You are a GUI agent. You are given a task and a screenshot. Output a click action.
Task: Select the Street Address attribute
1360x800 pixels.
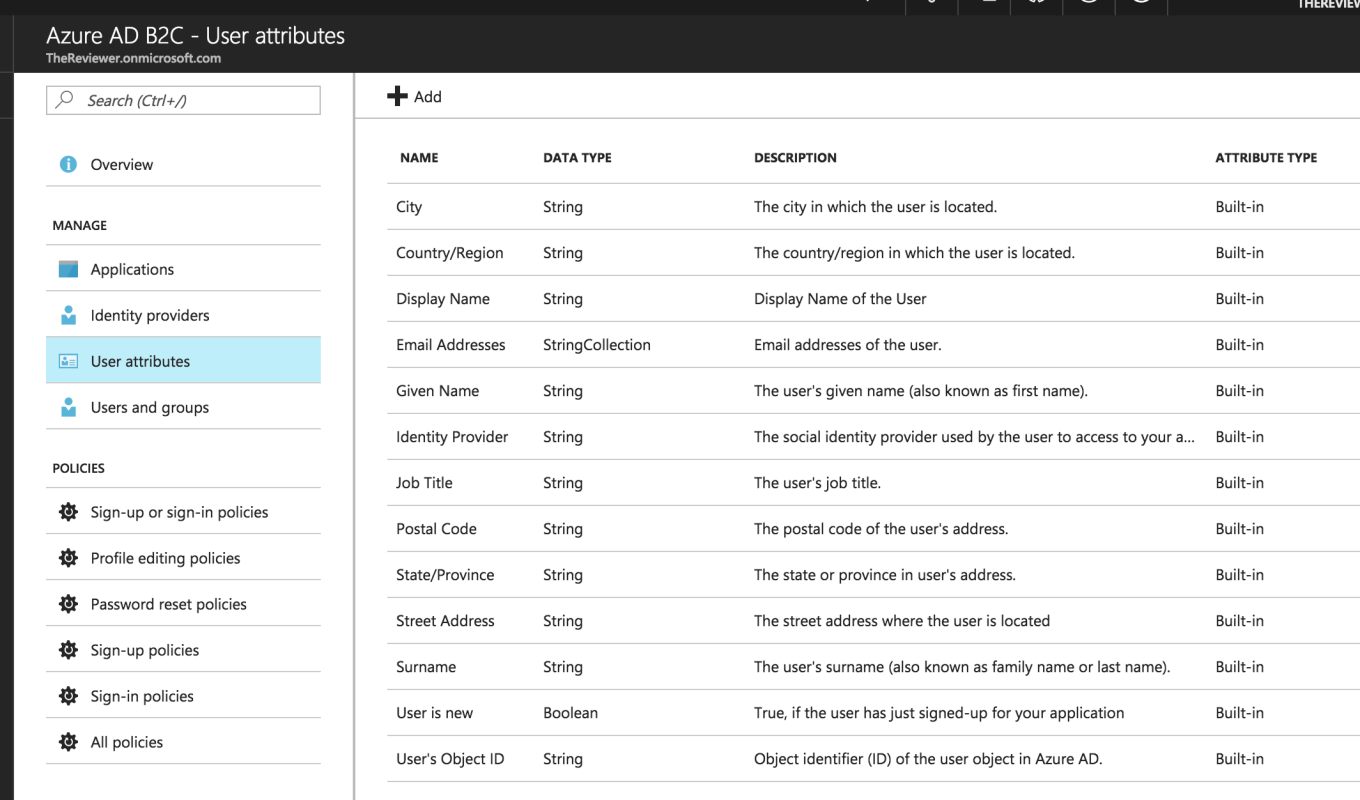tap(873, 621)
